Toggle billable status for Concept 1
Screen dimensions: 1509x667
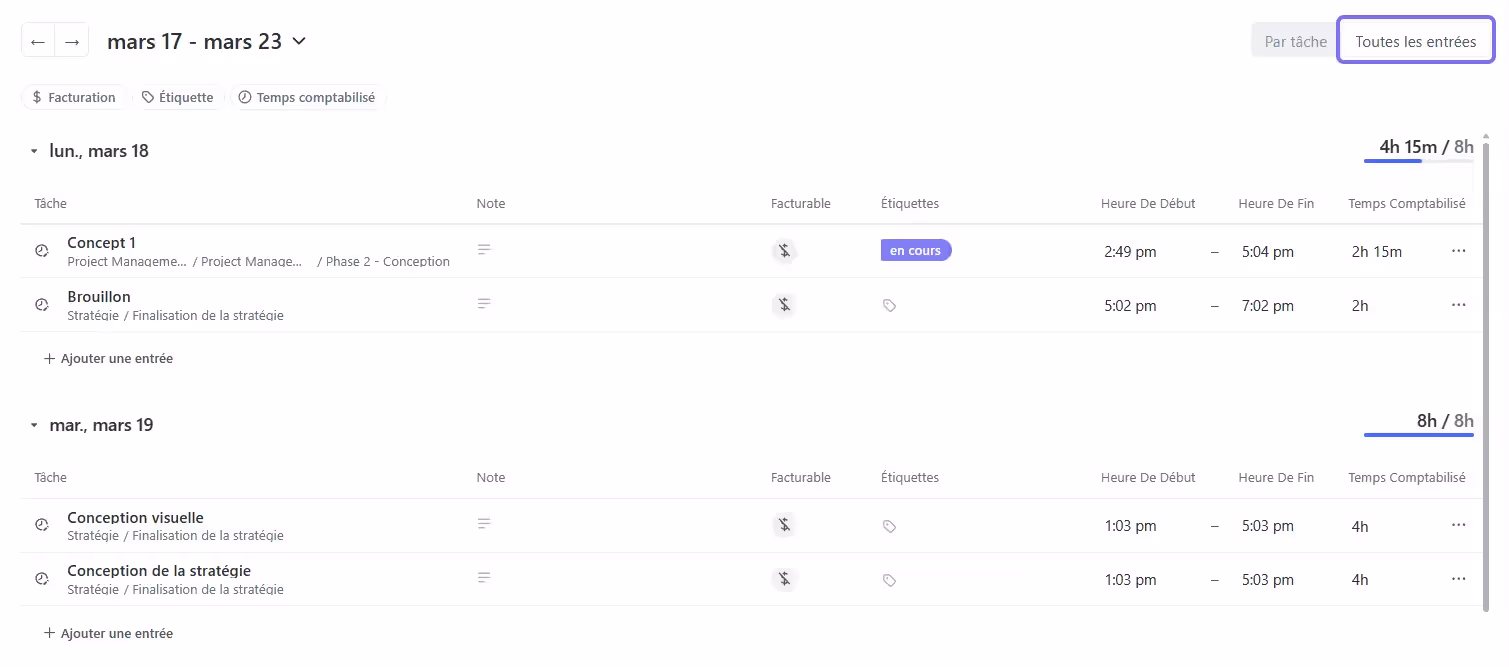785,251
